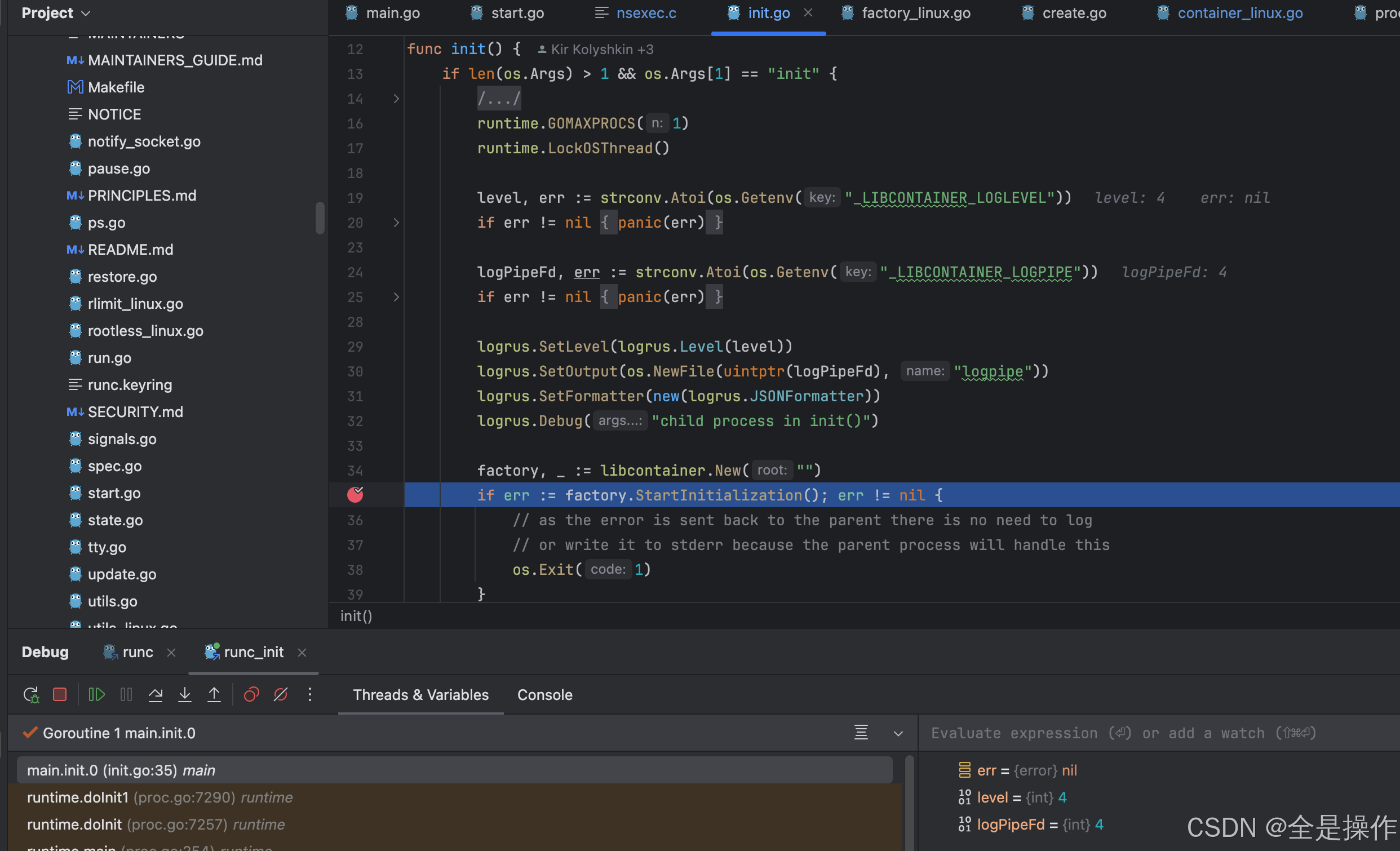Resume program execution
Viewport: 1400px width, 851px height.
pos(96,695)
